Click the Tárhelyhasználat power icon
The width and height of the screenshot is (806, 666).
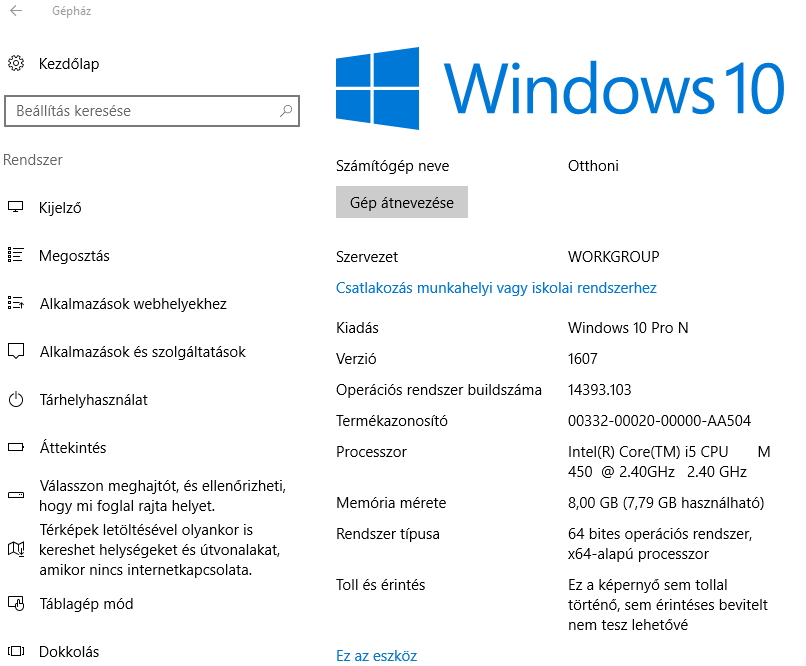(16, 399)
